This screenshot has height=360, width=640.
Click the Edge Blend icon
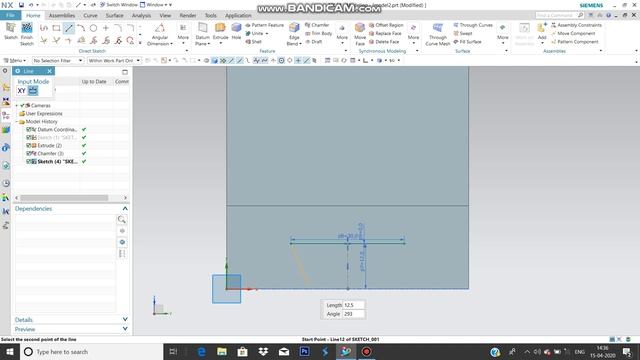[294, 28]
